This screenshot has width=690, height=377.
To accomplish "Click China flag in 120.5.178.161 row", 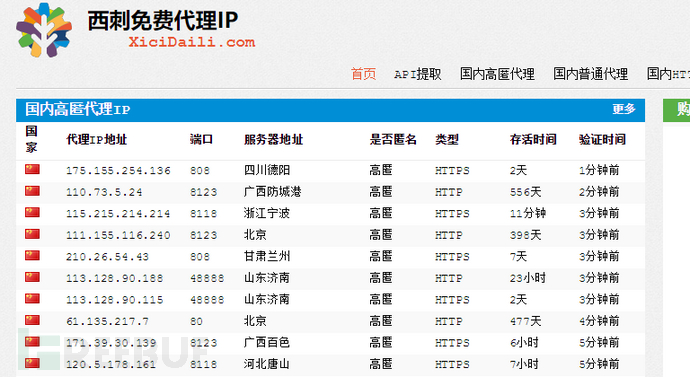I will click(x=32, y=363).
